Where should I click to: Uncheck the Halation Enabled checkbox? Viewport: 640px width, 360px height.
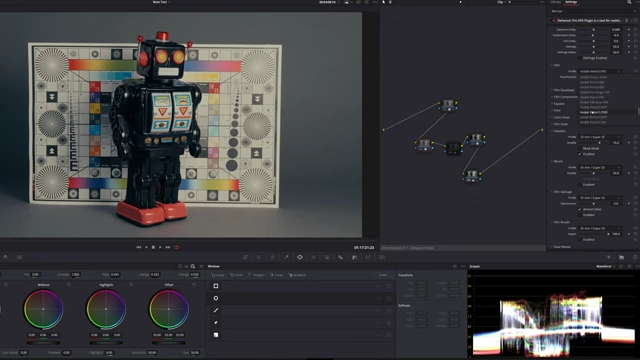tap(580, 154)
